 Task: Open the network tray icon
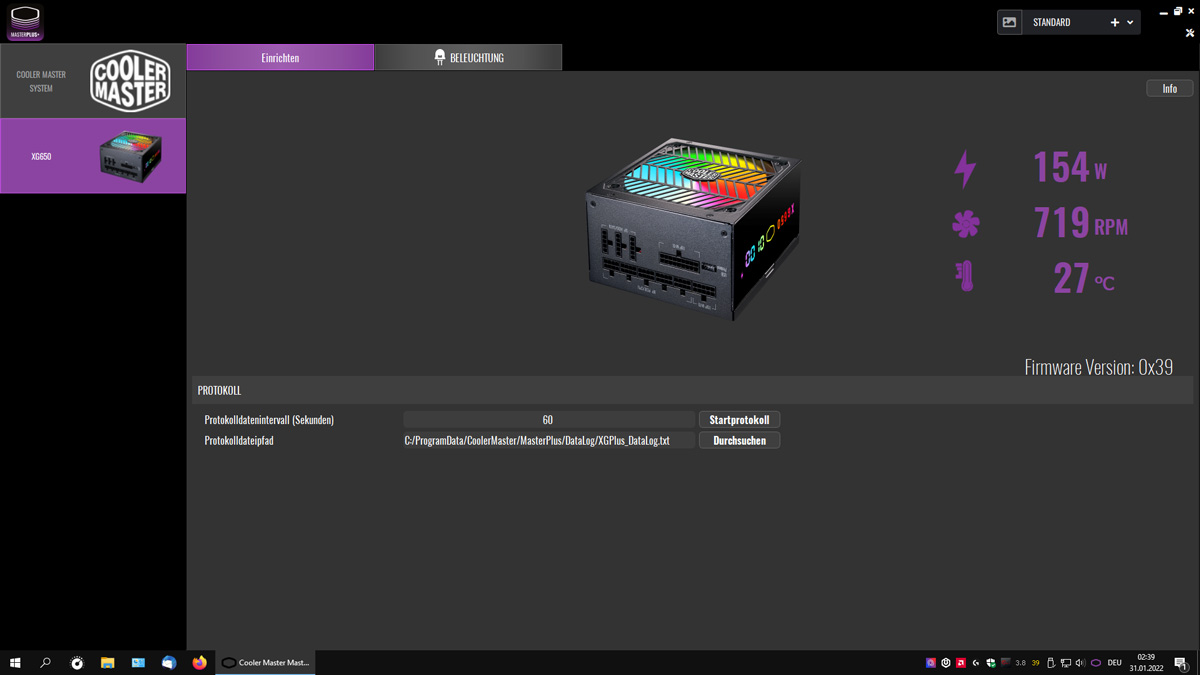1066,663
